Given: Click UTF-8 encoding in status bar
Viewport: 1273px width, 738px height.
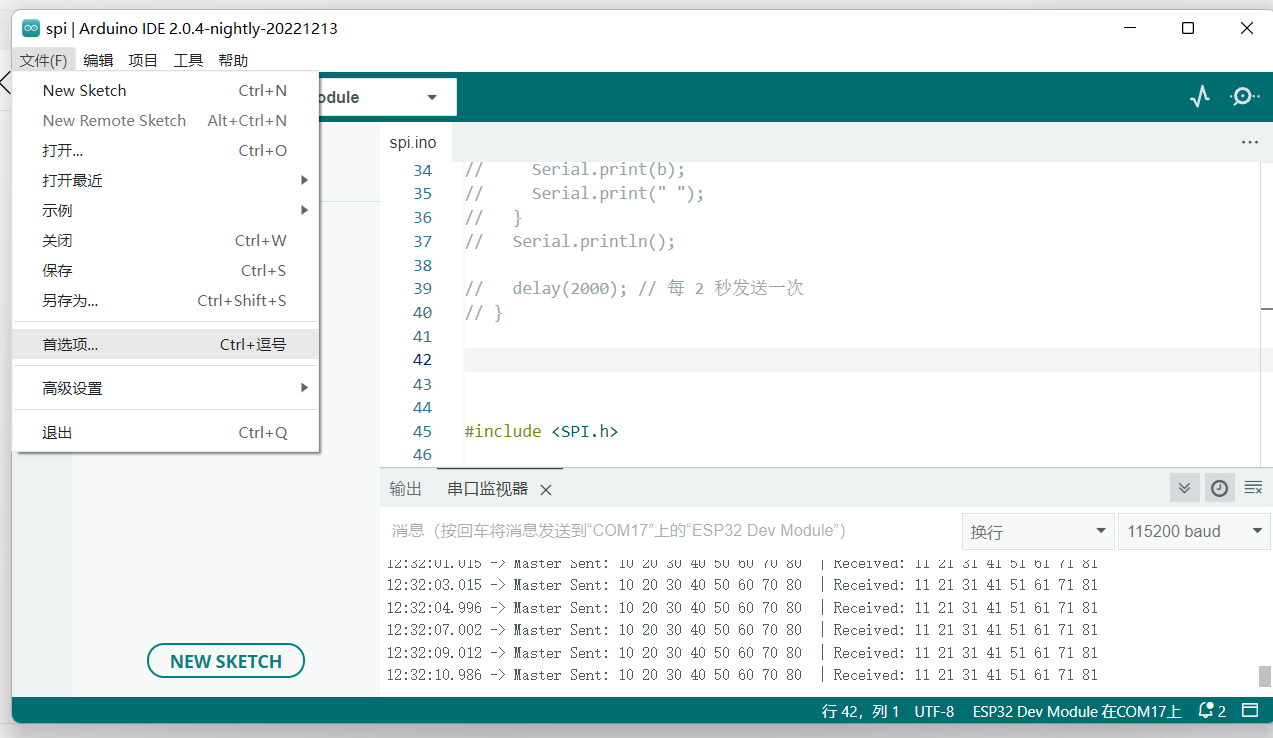Looking at the screenshot, I should pos(934,712).
